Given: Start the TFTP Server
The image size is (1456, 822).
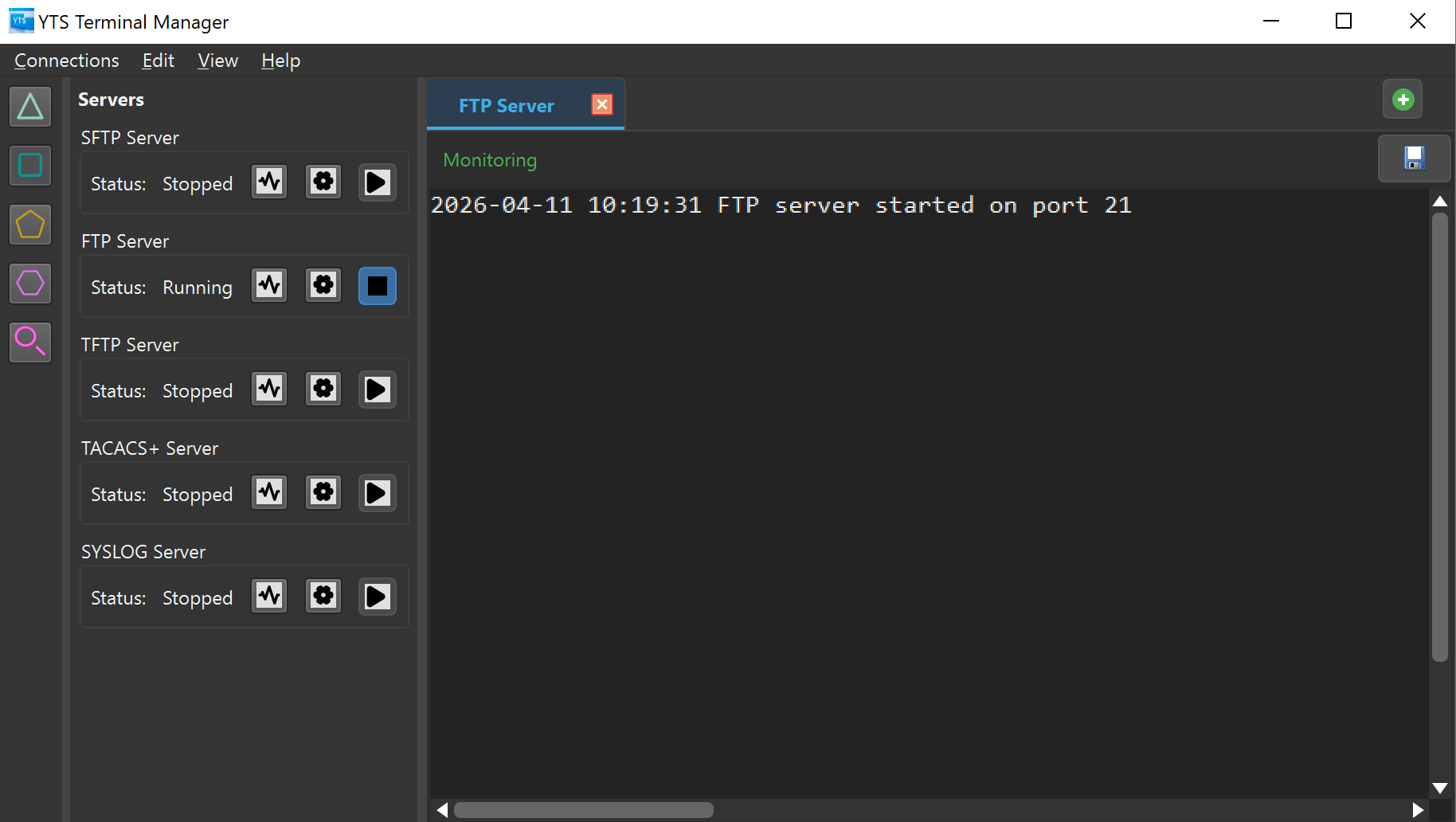Looking at the screenshot, I should pos(377,389).
